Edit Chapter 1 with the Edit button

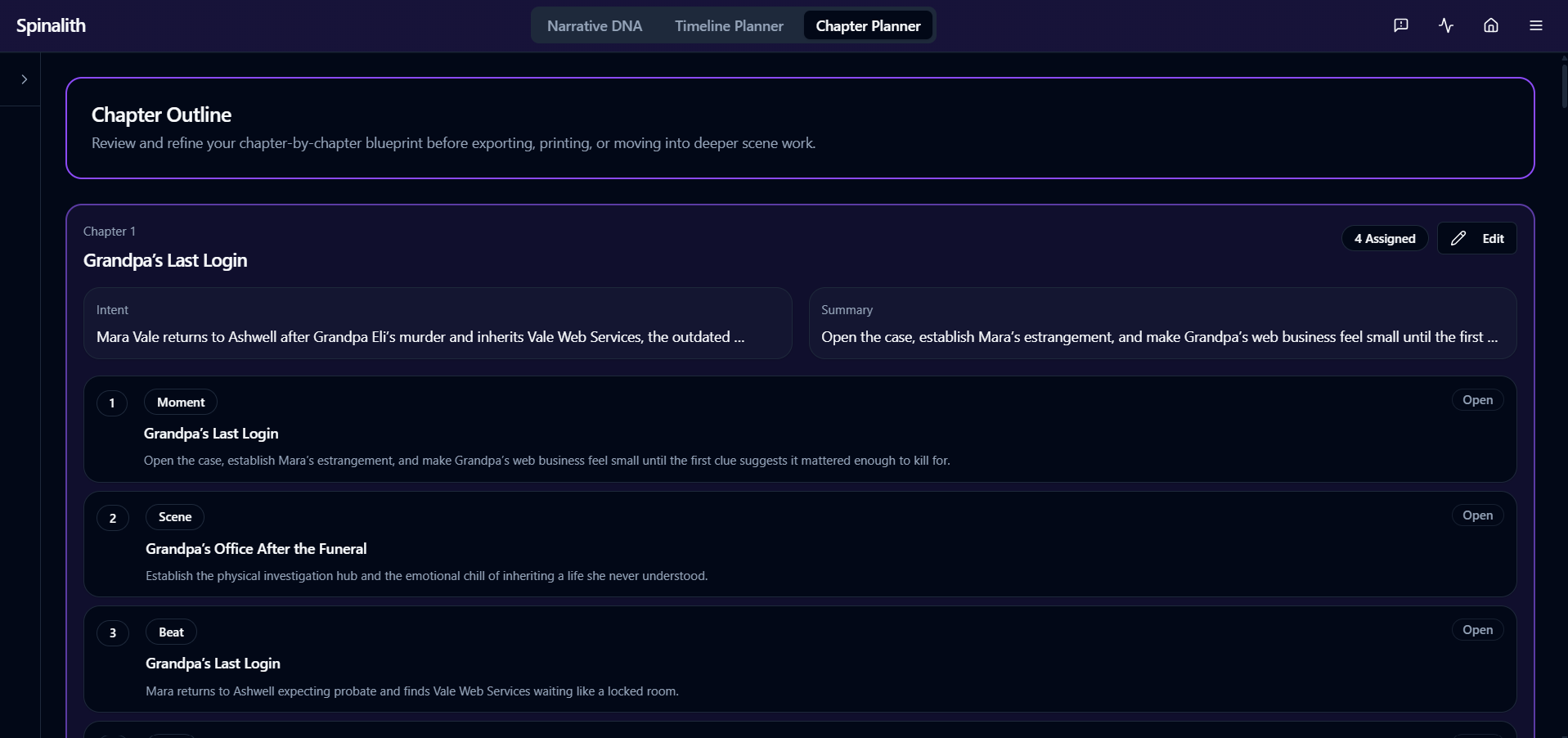point(1477,238)
